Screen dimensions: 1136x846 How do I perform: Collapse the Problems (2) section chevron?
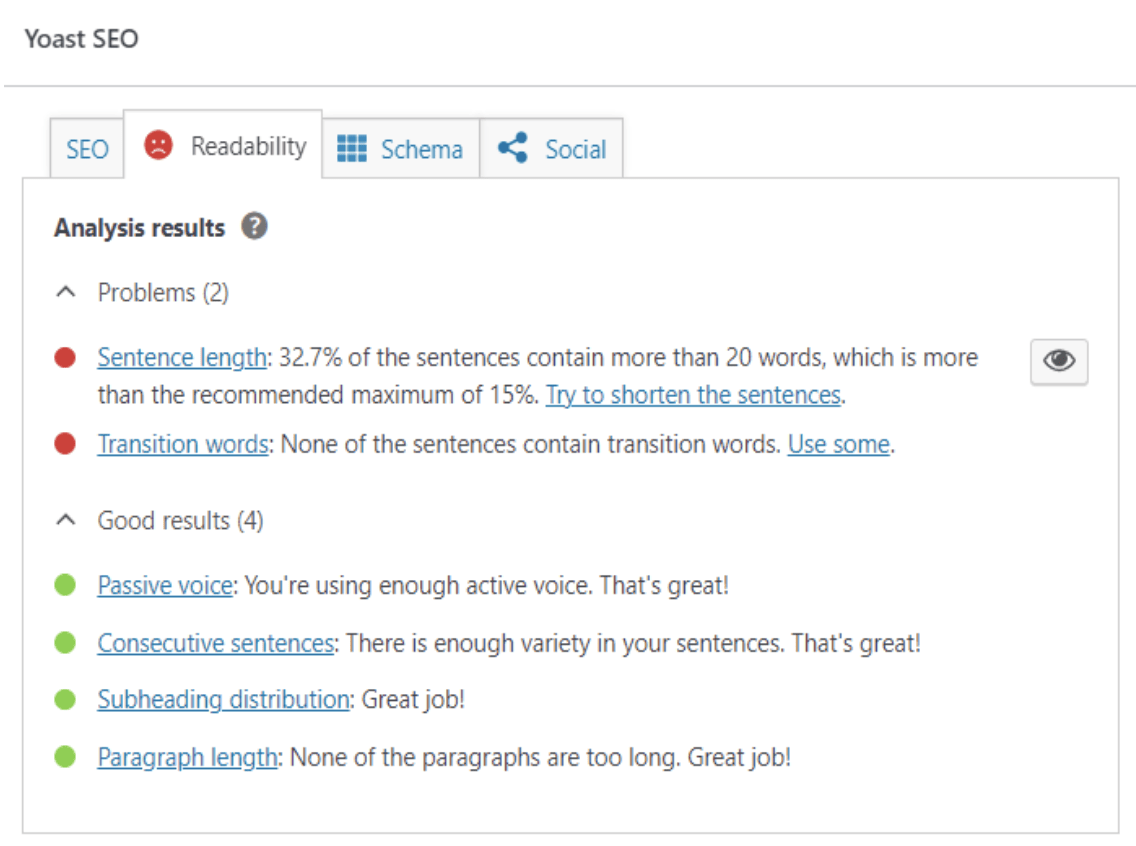tap(66, 293)
